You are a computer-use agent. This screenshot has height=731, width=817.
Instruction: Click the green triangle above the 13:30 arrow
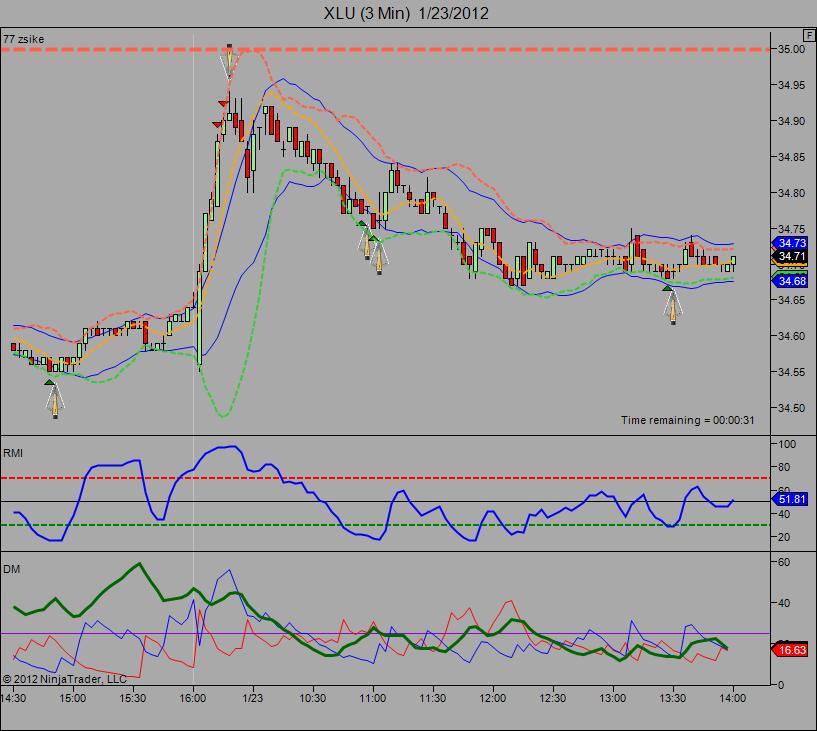pyautogui.click(x=667, y=288)
